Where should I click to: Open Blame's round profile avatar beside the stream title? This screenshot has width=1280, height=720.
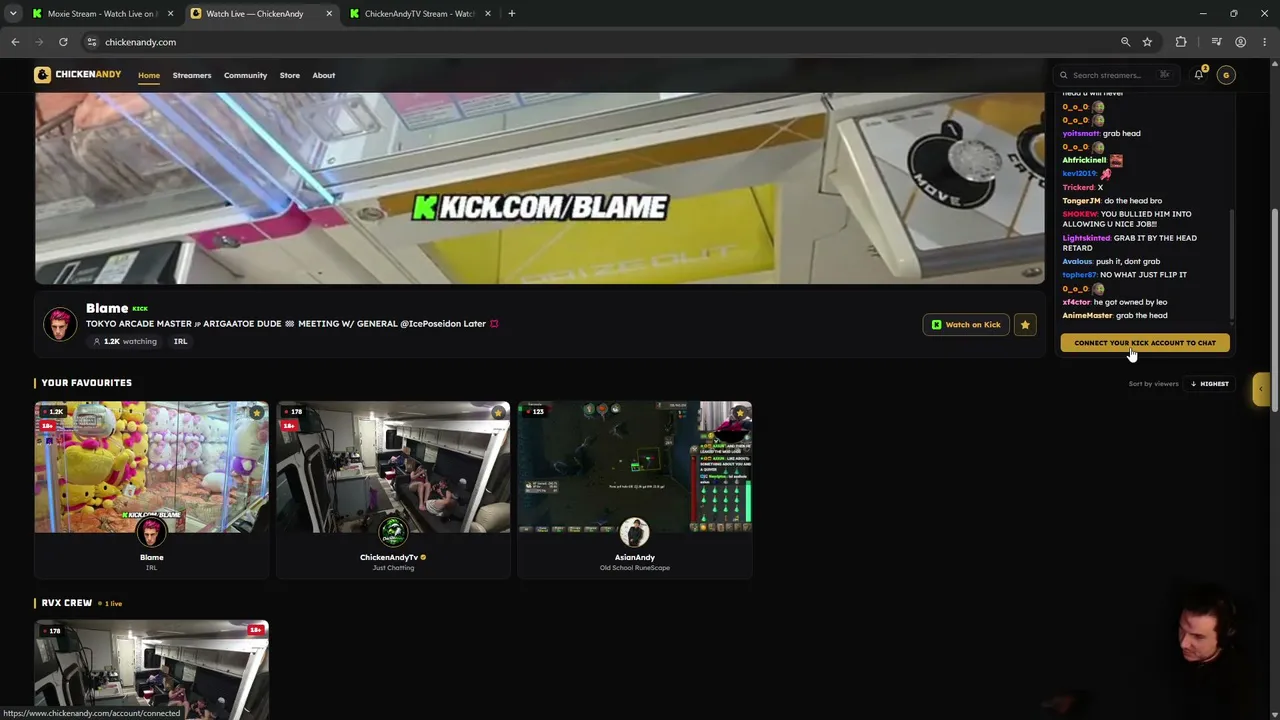(60, 324)
